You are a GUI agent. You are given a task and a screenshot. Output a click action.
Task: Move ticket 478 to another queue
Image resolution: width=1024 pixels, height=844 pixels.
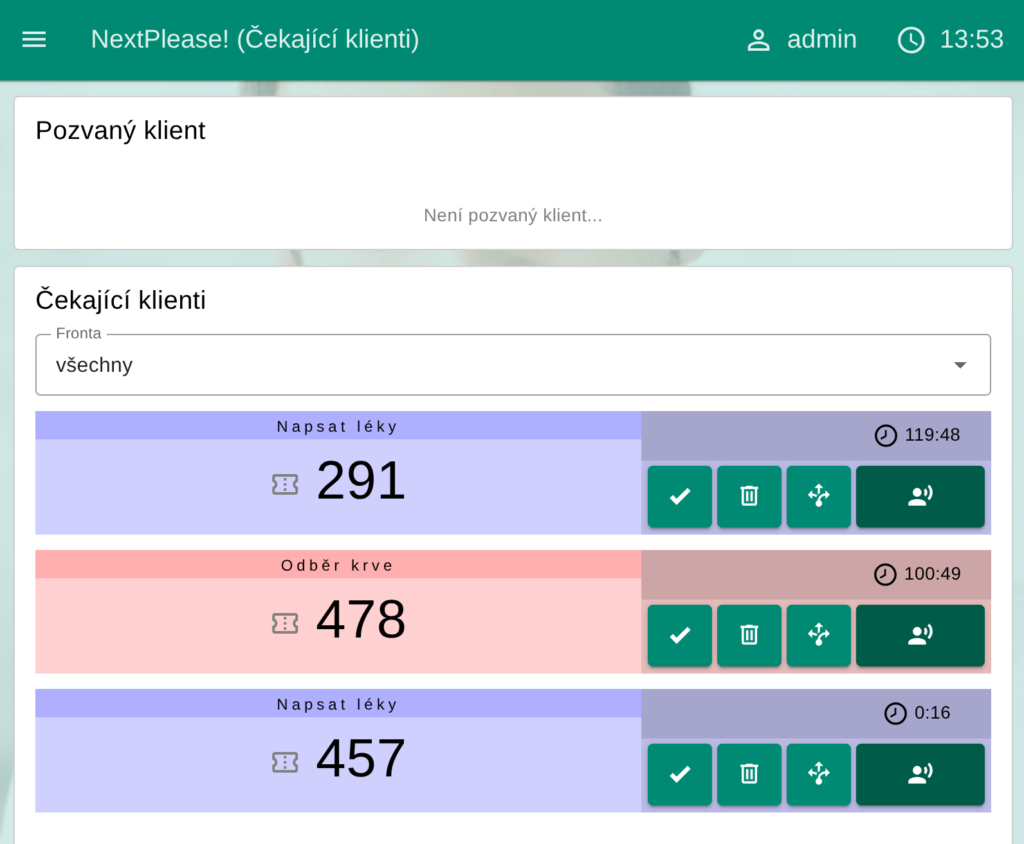pyautogui.click(x=819, y=635)
